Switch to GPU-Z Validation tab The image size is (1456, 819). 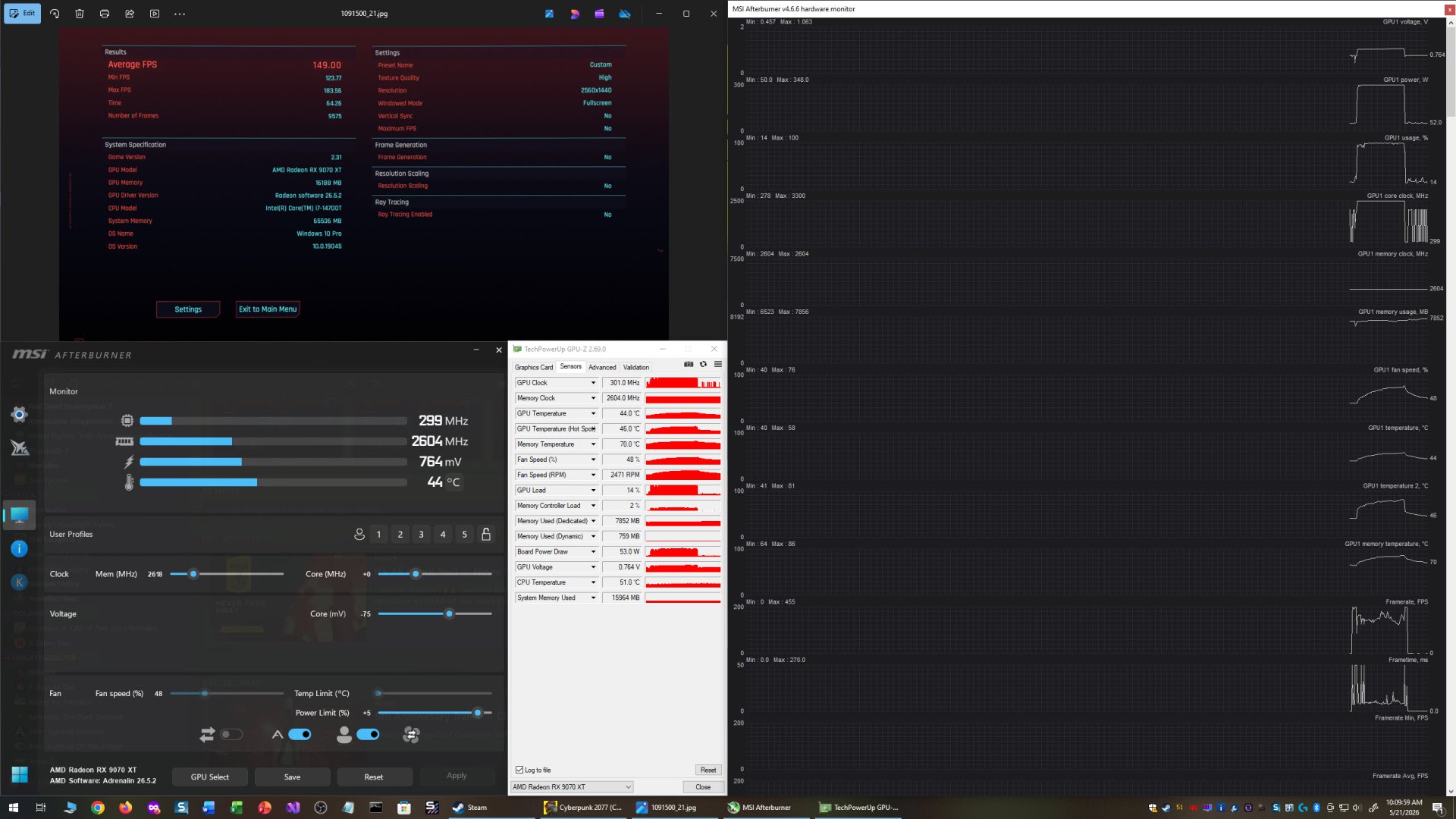click(x=636, y=367)
